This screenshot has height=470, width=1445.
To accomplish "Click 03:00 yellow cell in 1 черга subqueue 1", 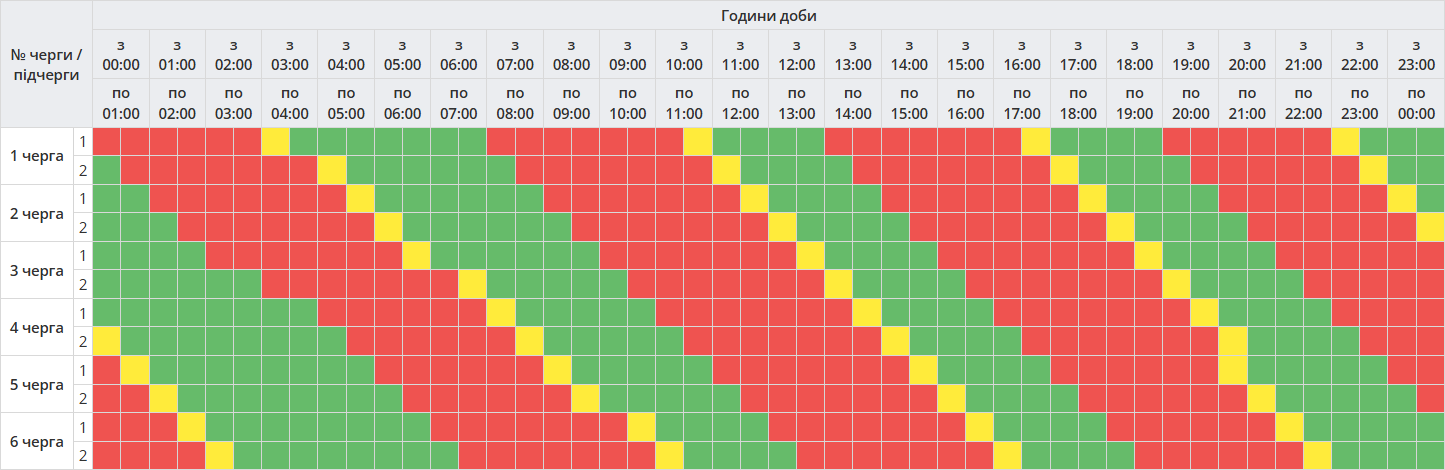I will pyautogui.click(x=275, y=142).
